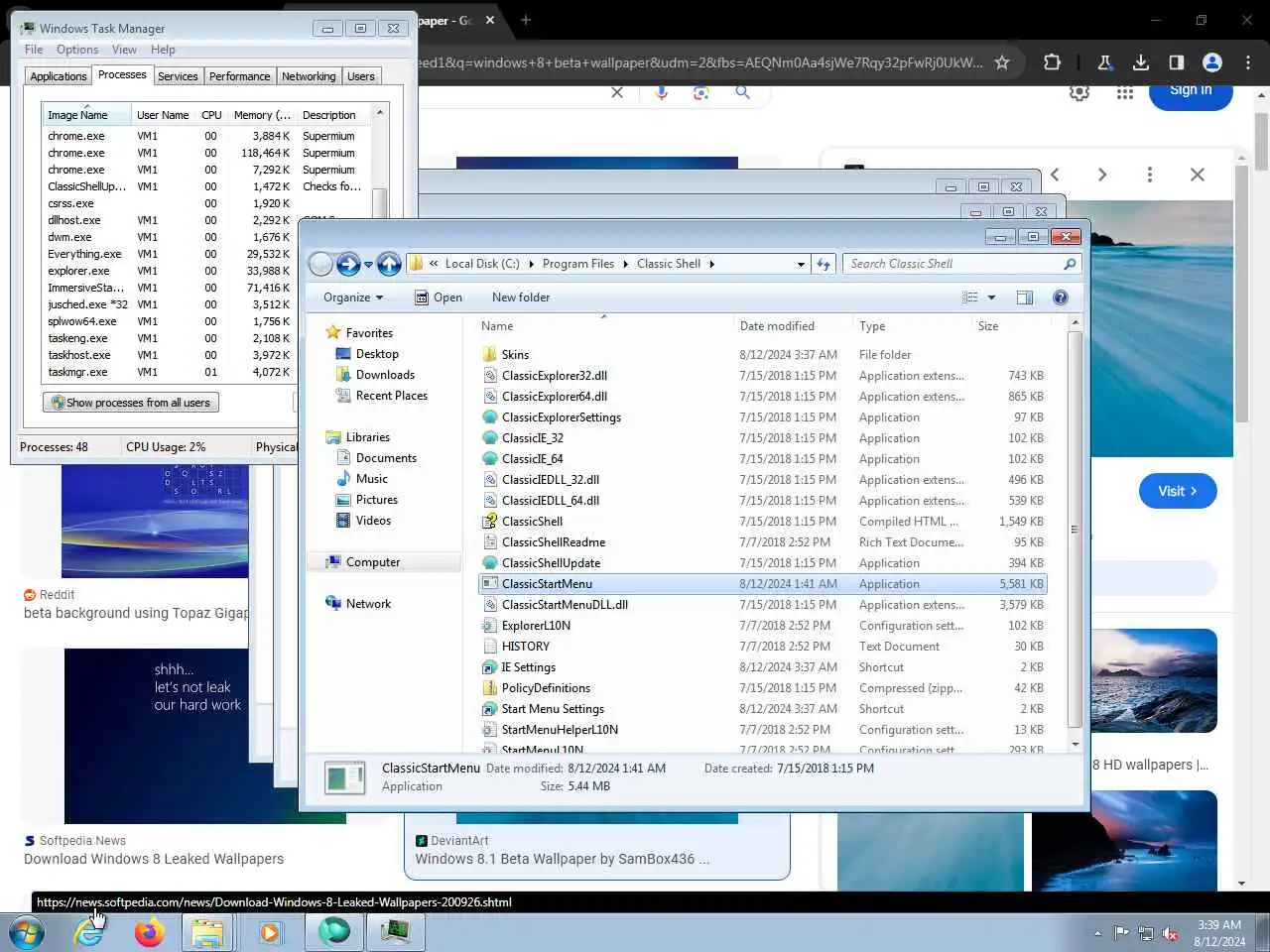Click Chrome bookmark star icon
1270x952 pixels.
[1002, 62]
